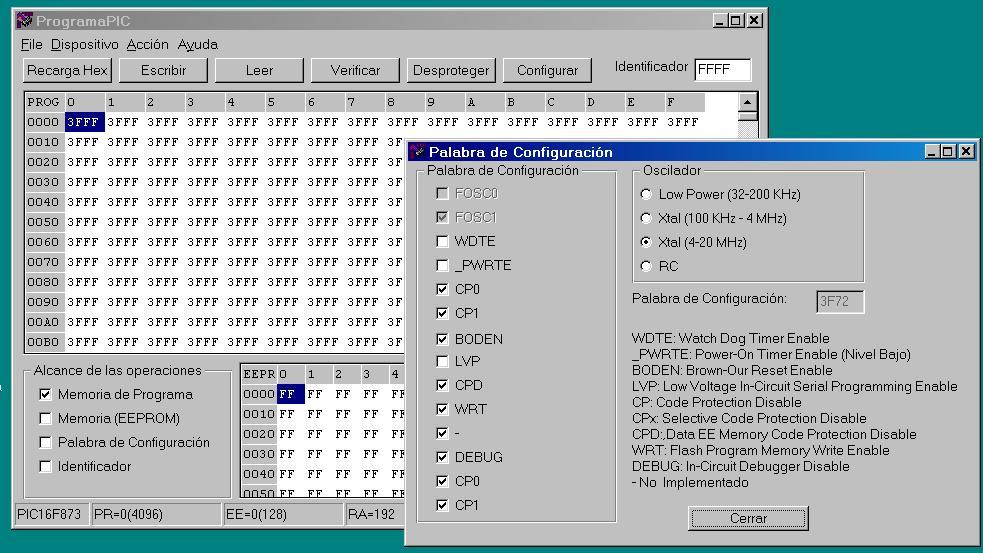This screenshot has width=983, height=553.
Task: Close the dialog with the Cerrar button
Action: point(748,518)
